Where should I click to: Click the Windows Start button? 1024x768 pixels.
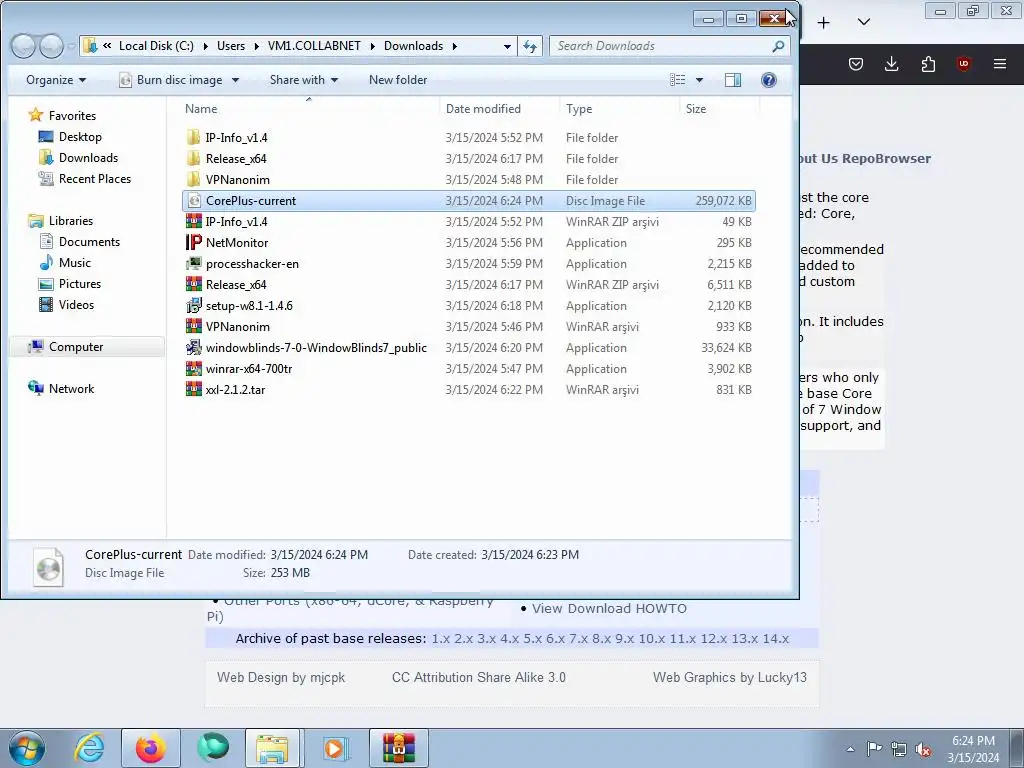pos(26,748)
